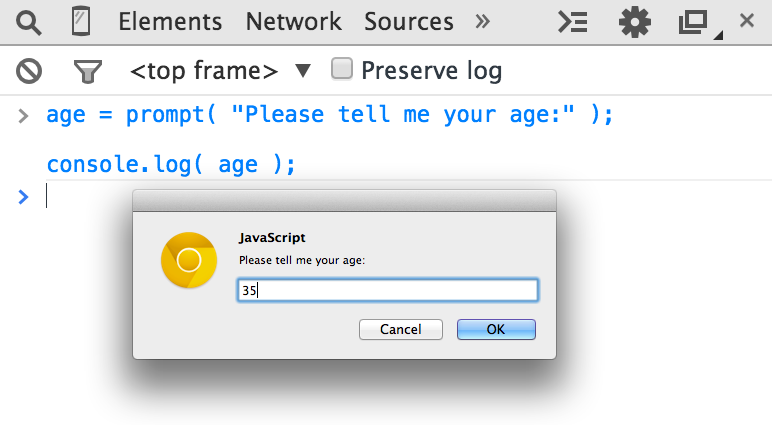Switch to the Network tab

click(x=293, y=21)
